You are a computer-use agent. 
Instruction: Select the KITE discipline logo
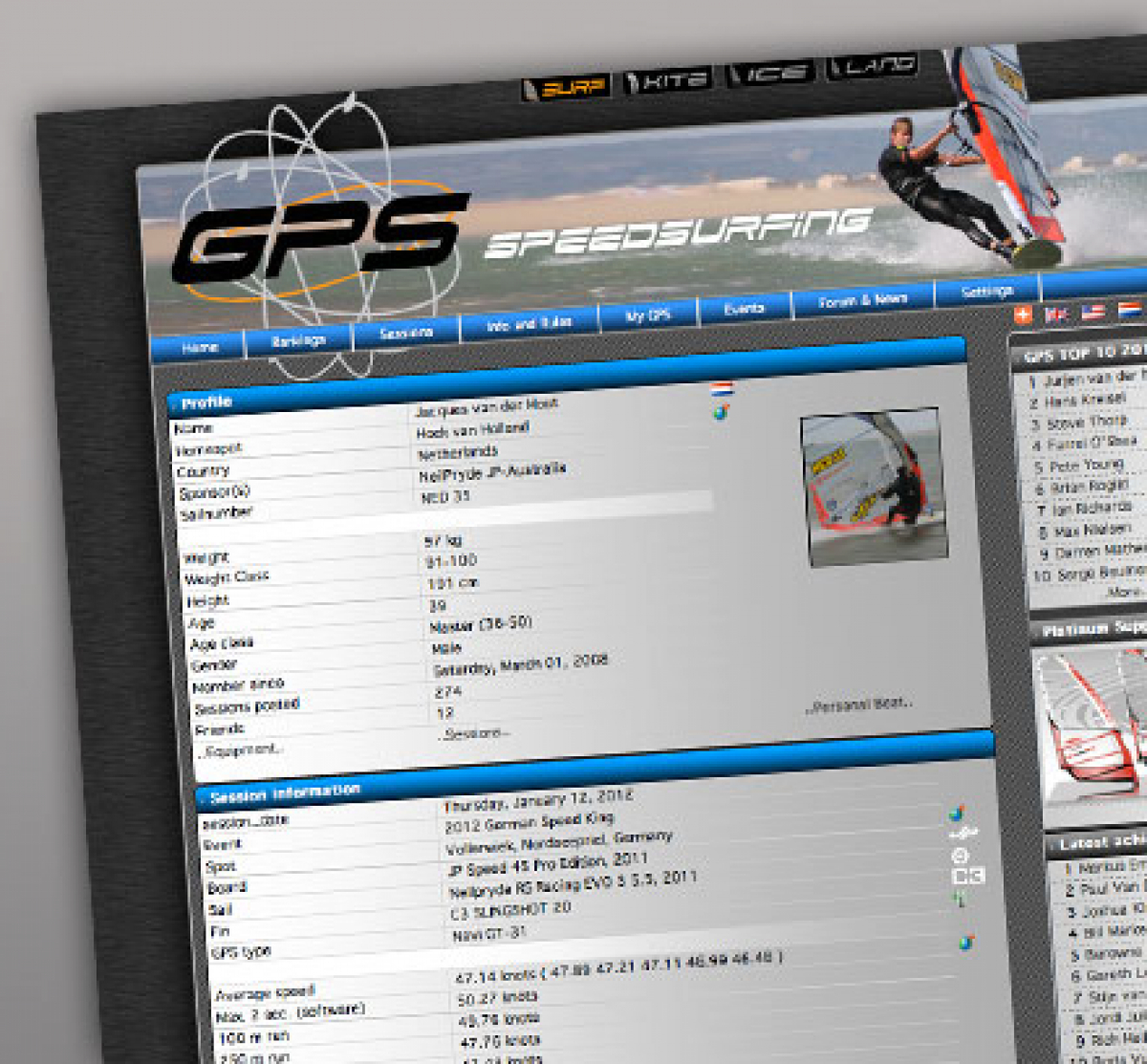click(668, 80)
